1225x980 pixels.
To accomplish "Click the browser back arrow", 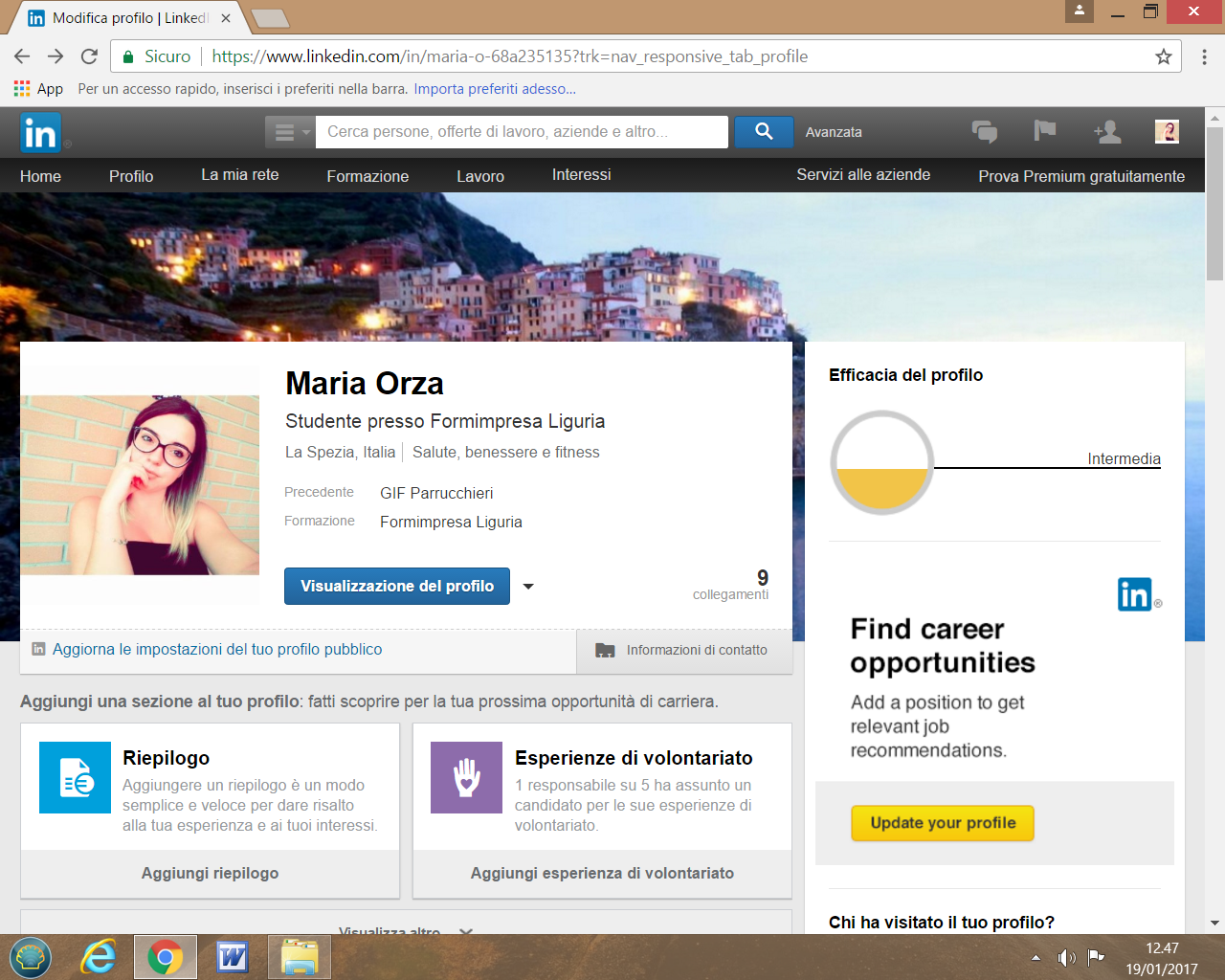I will coord(22,56).
